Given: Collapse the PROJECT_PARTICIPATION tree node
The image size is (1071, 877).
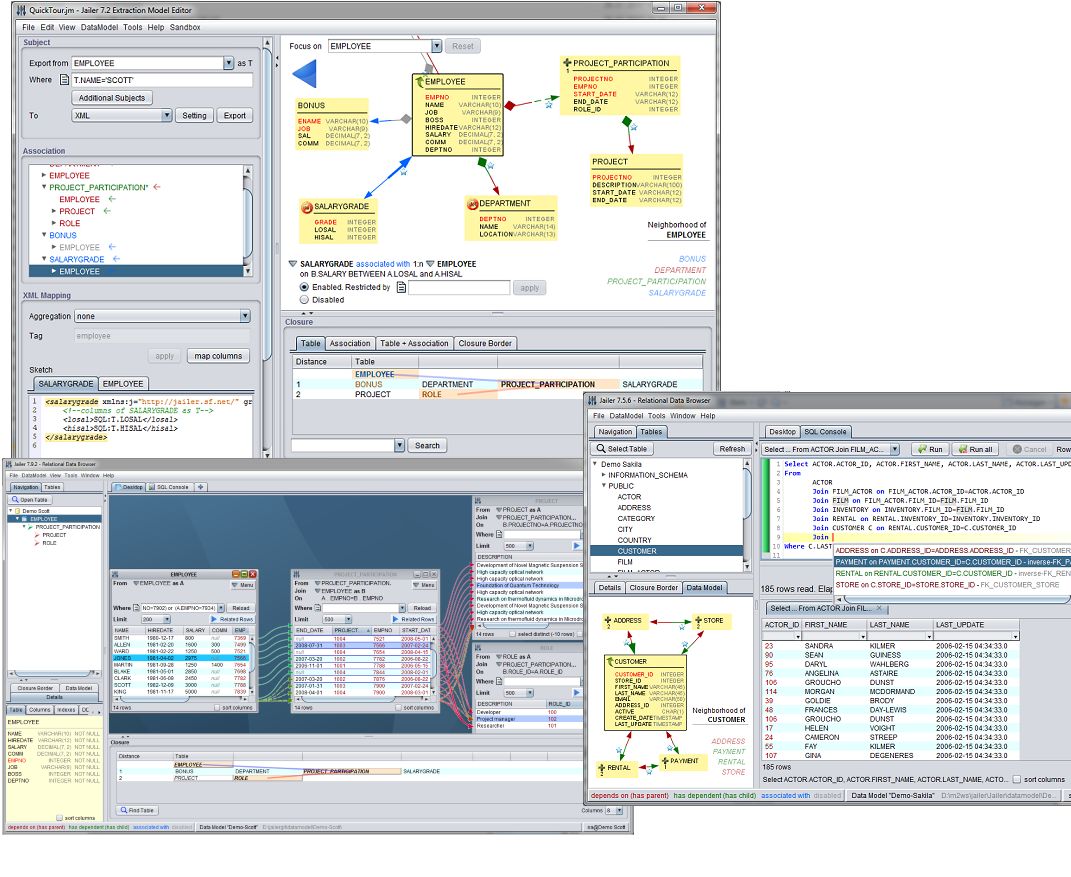Looking at the screenshot, I should point(44,187).
